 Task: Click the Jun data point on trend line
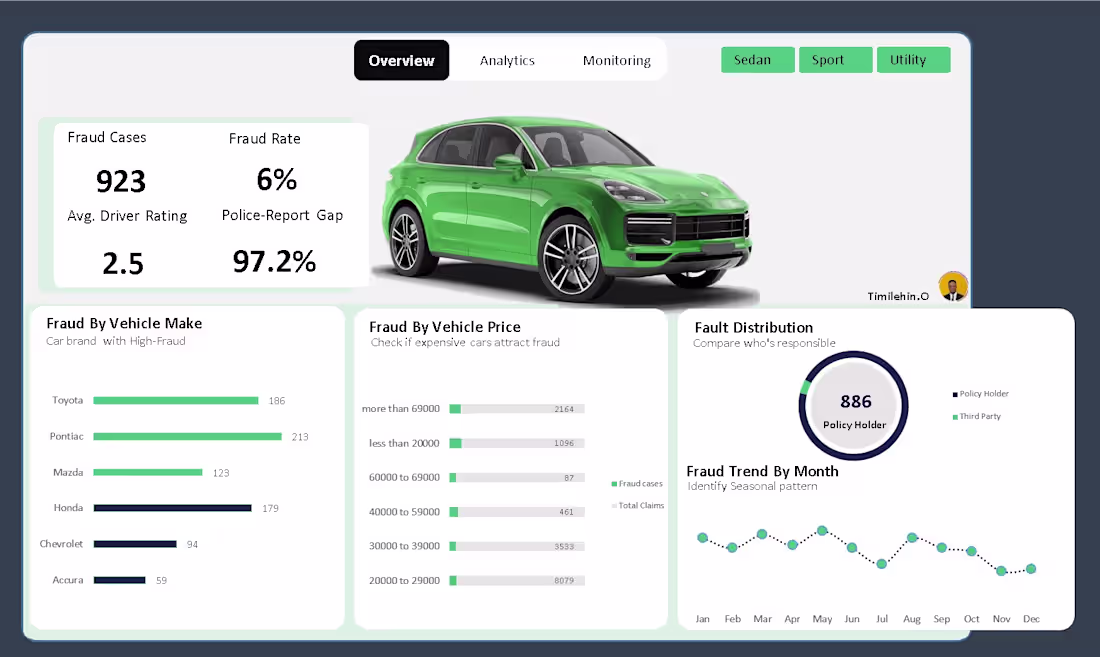coord(852,548)
